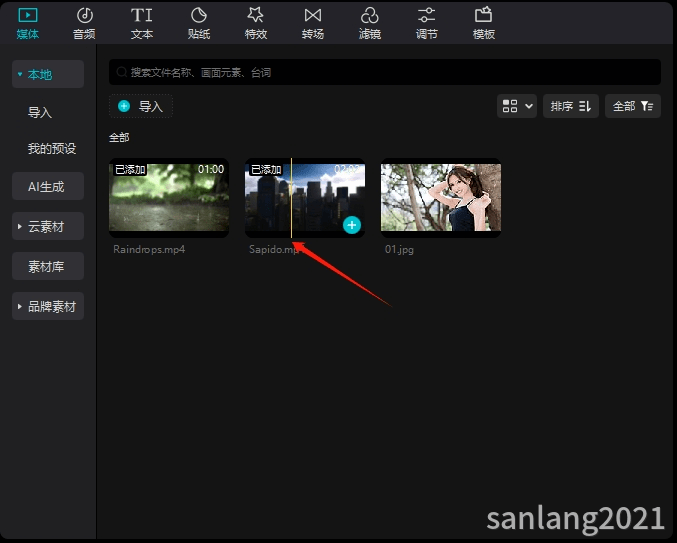The image size is (677, 543).
Task: Open the grid view mode dropdown
Action: [x=517, y=106]
